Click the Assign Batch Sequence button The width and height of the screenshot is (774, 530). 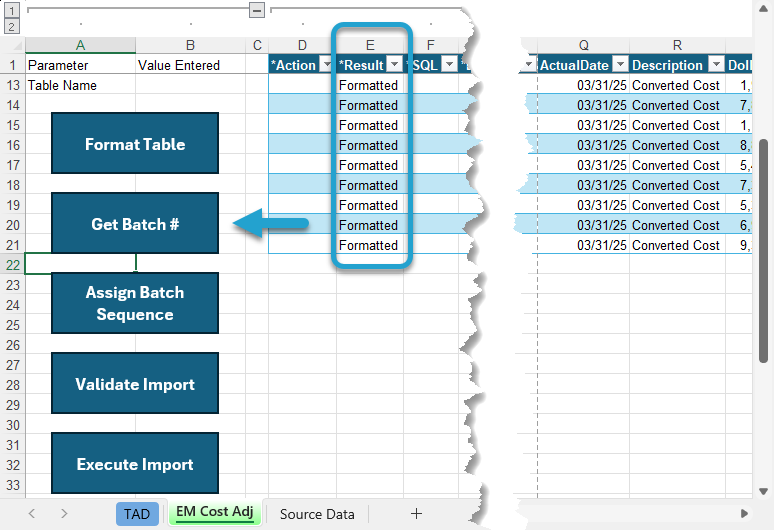135,303
